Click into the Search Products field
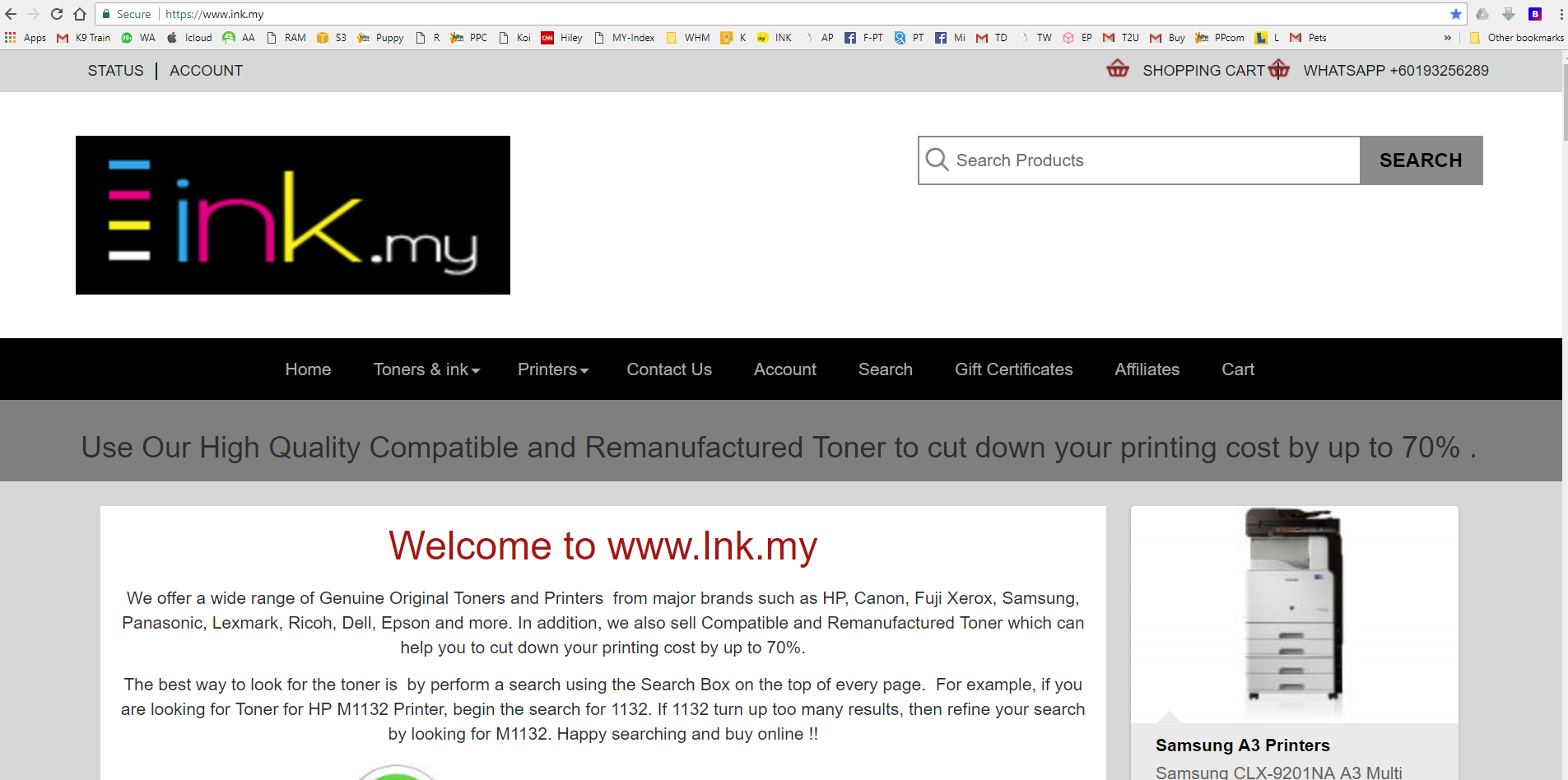This screenshot has height=780, width=1568. pos(1139,160)
